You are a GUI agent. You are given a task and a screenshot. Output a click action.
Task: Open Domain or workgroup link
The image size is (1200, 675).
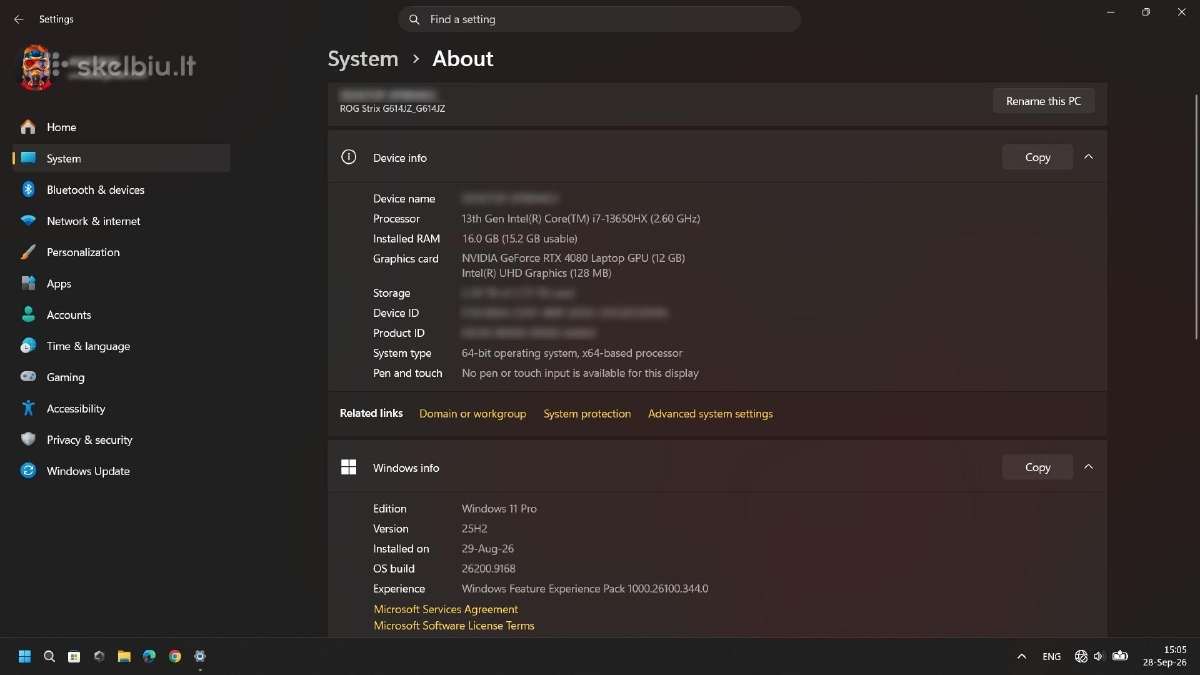472,414
